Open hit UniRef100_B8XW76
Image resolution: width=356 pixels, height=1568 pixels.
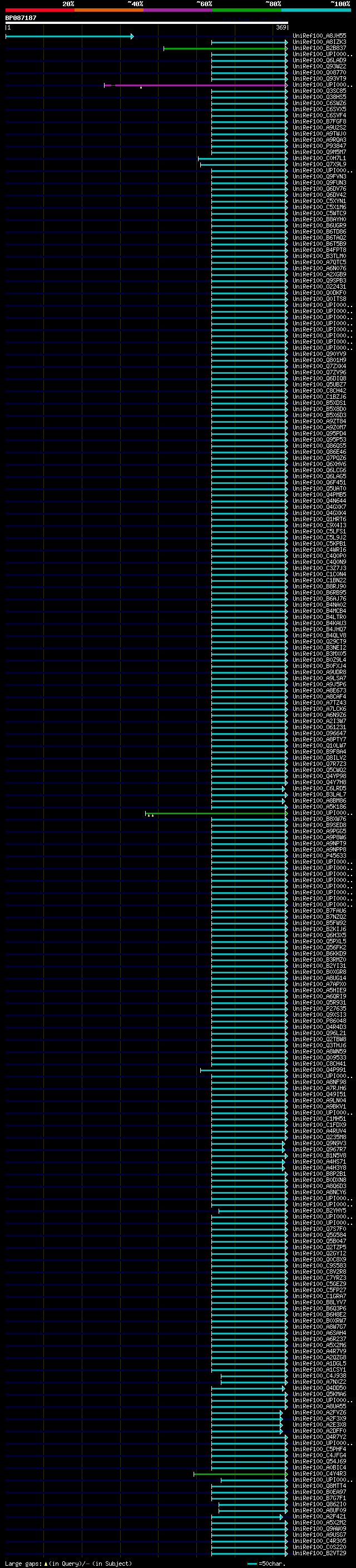[x=319, y=819]
